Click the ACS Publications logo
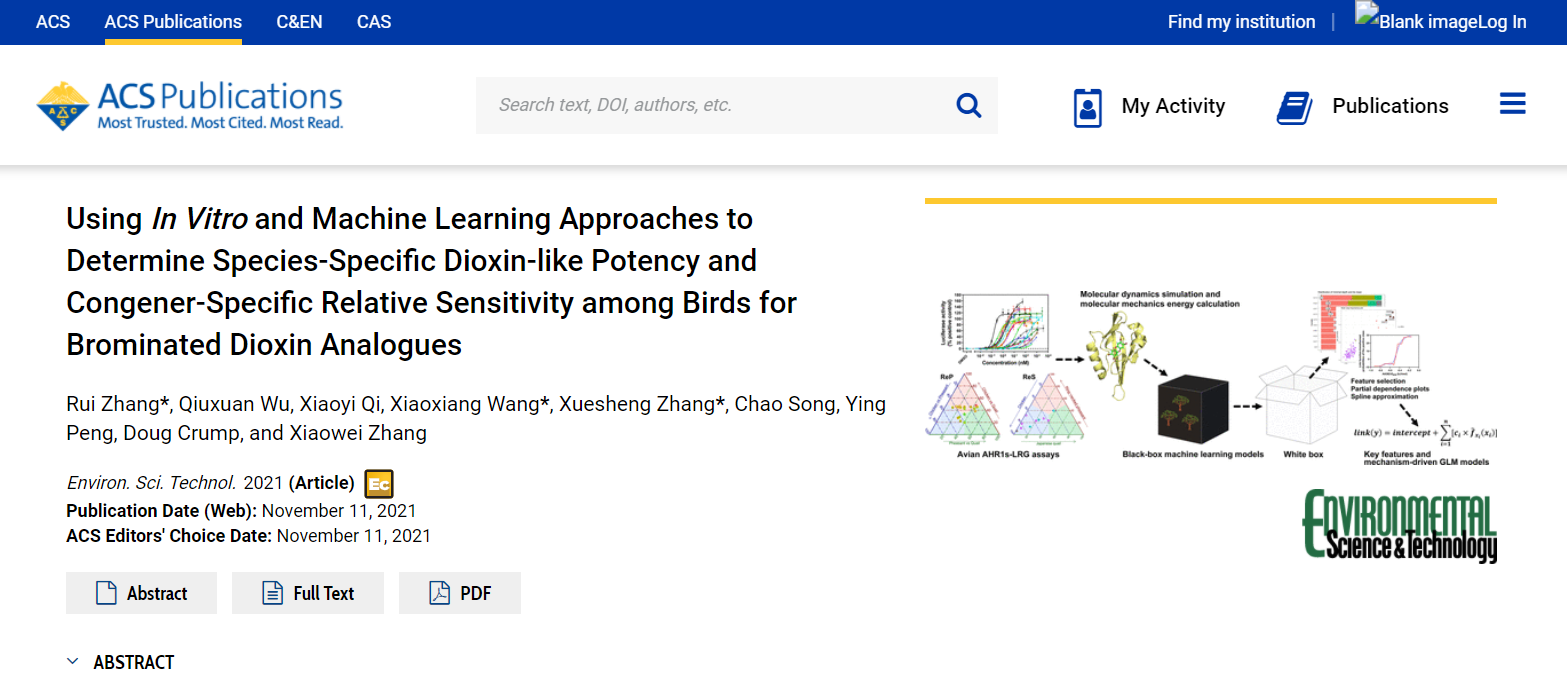 [190, 106]
